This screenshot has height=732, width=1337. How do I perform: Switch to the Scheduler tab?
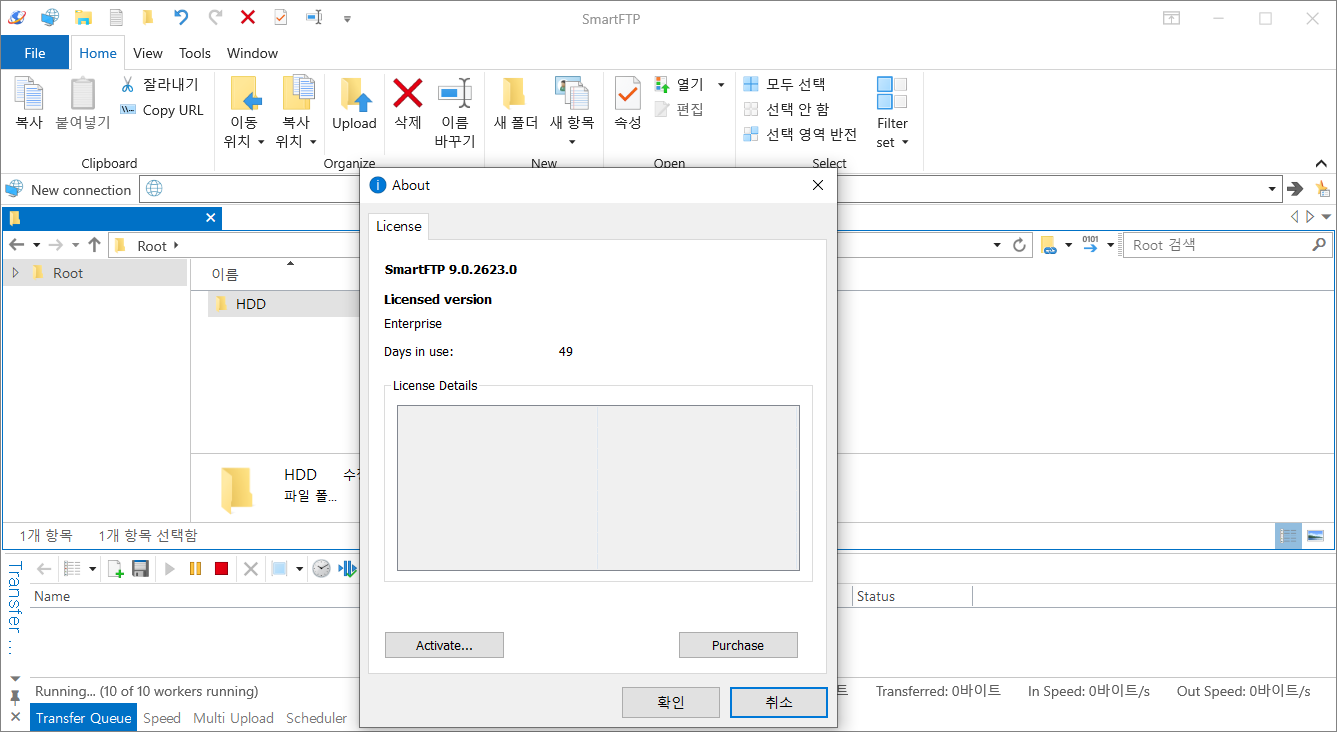point(316,718)
